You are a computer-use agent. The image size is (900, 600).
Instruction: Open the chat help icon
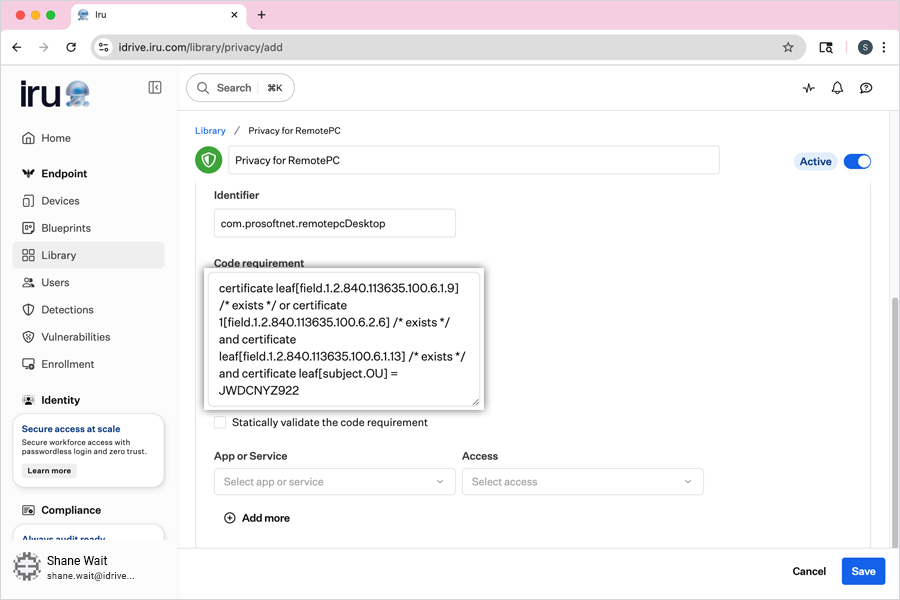click(x=866, y=88)
